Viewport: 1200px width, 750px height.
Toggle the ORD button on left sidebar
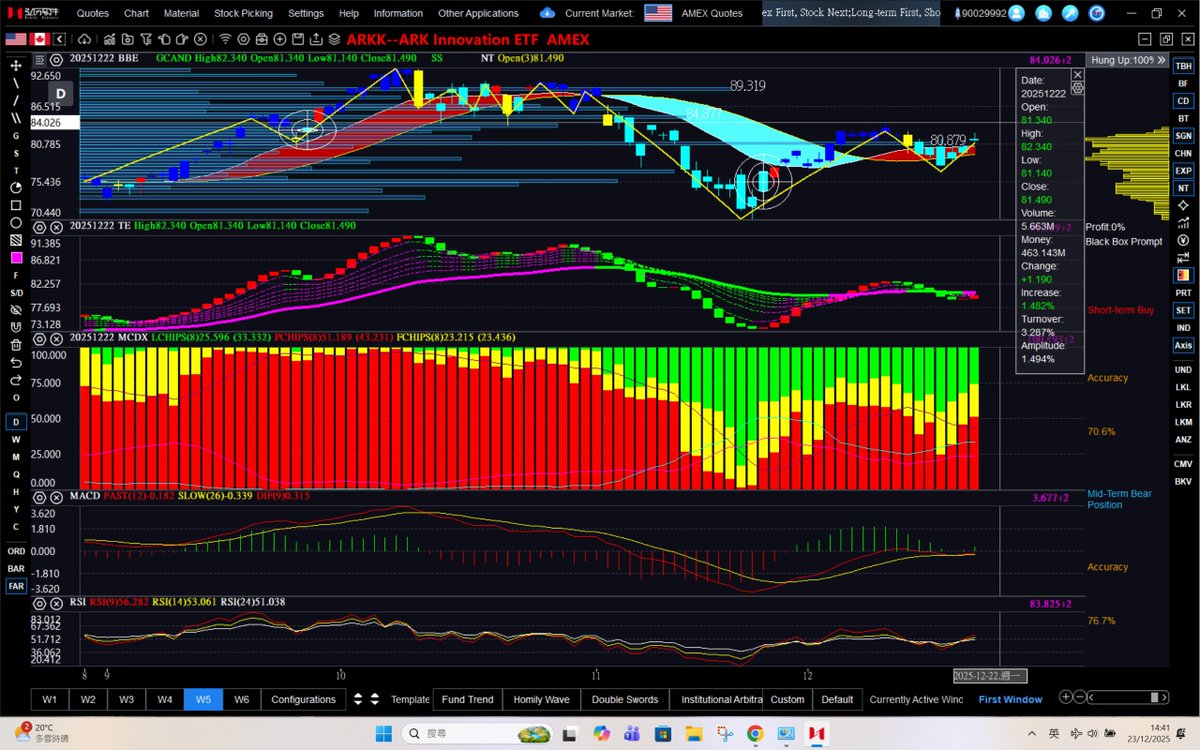tap(16, 551)
